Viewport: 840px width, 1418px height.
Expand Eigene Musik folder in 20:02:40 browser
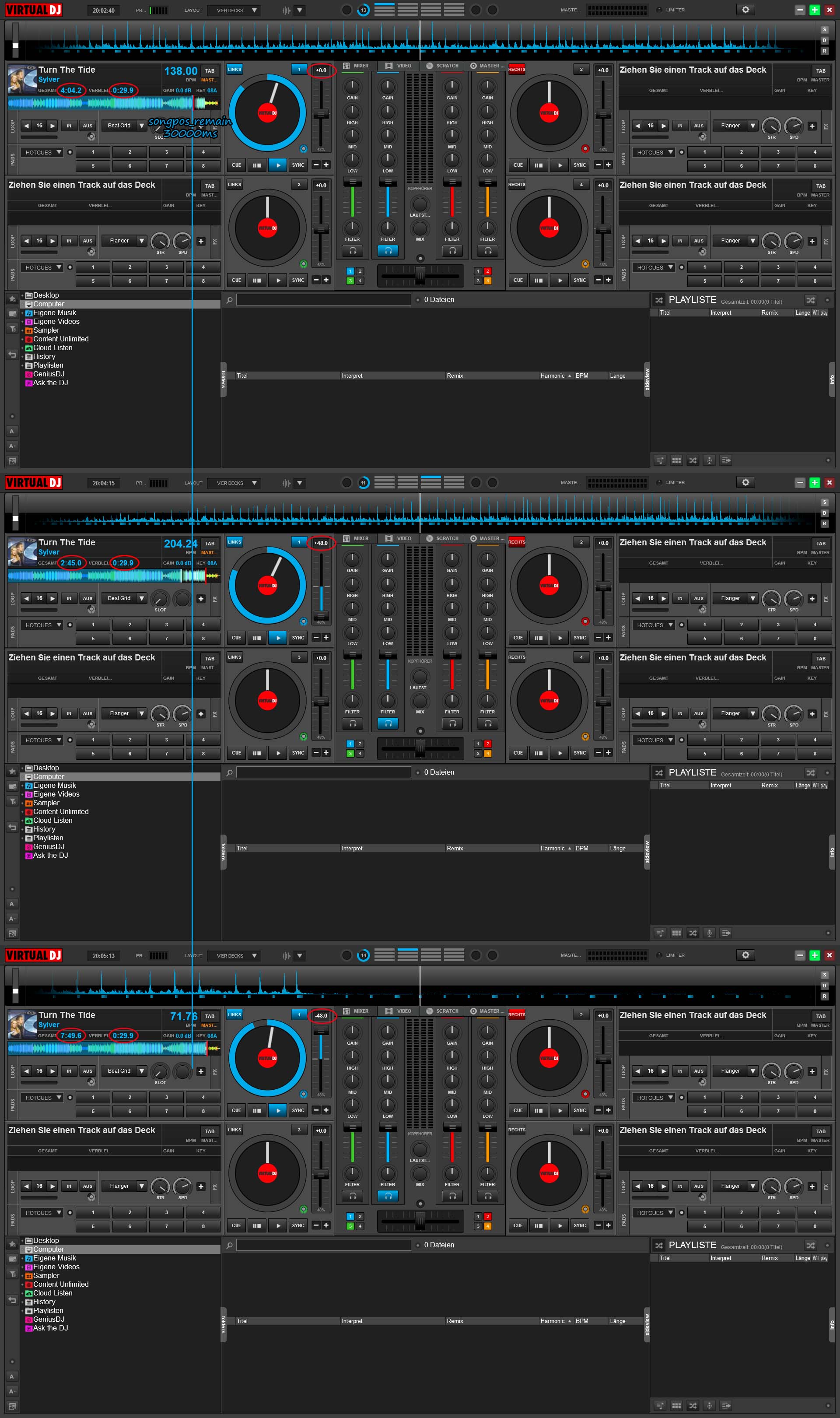pos(22,313)
